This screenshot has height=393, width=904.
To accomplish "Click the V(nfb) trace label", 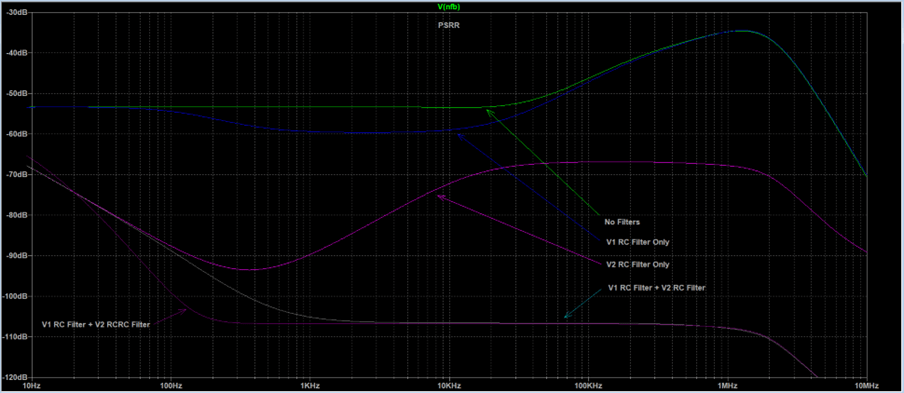I will 449,7.
